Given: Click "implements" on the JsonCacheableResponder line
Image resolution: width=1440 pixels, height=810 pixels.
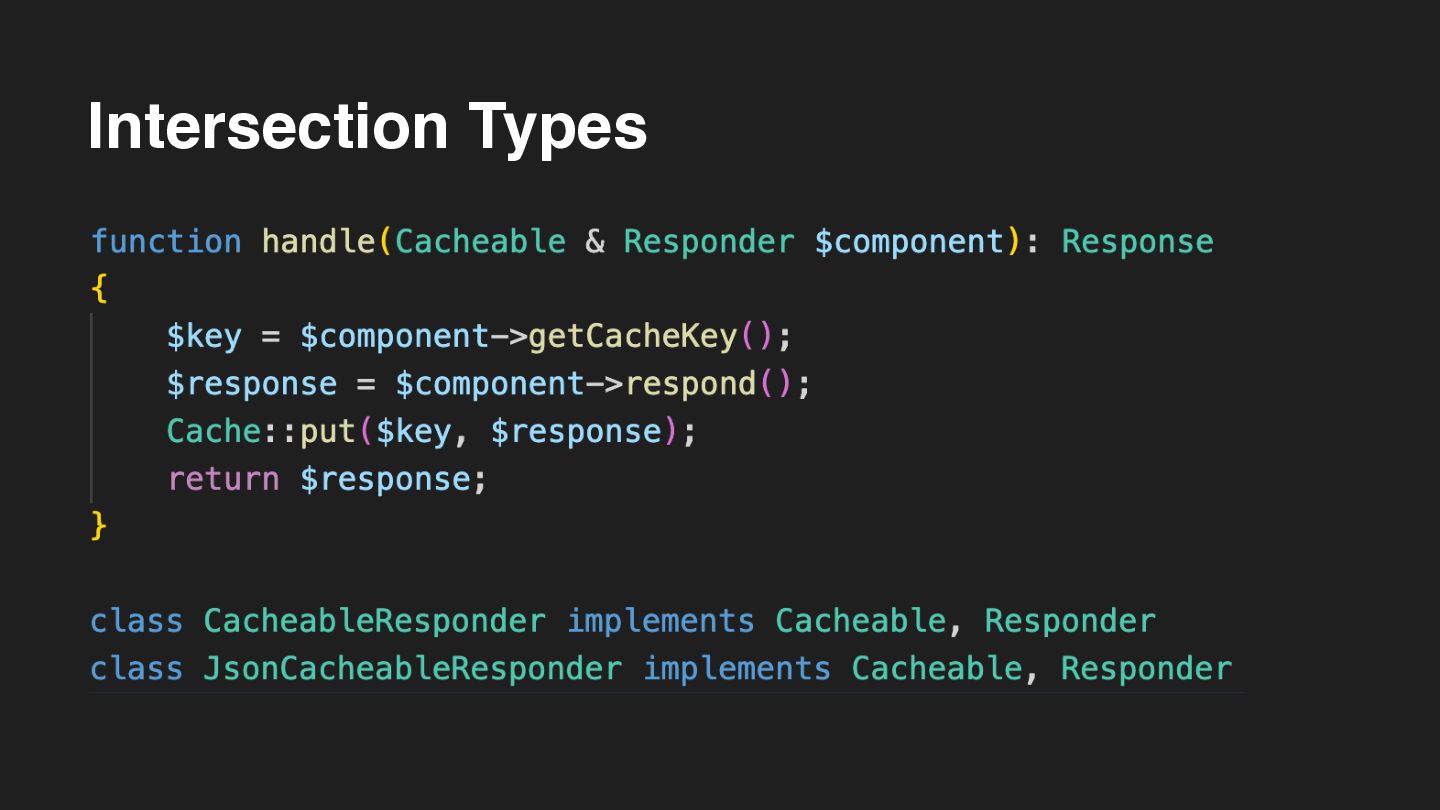Looking at the screenshot, I should 736,668.
